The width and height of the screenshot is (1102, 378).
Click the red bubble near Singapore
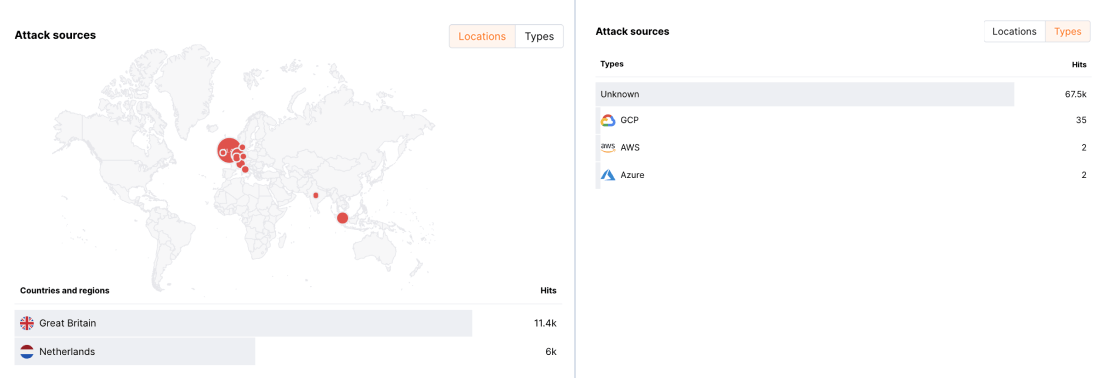coord(342,218)
